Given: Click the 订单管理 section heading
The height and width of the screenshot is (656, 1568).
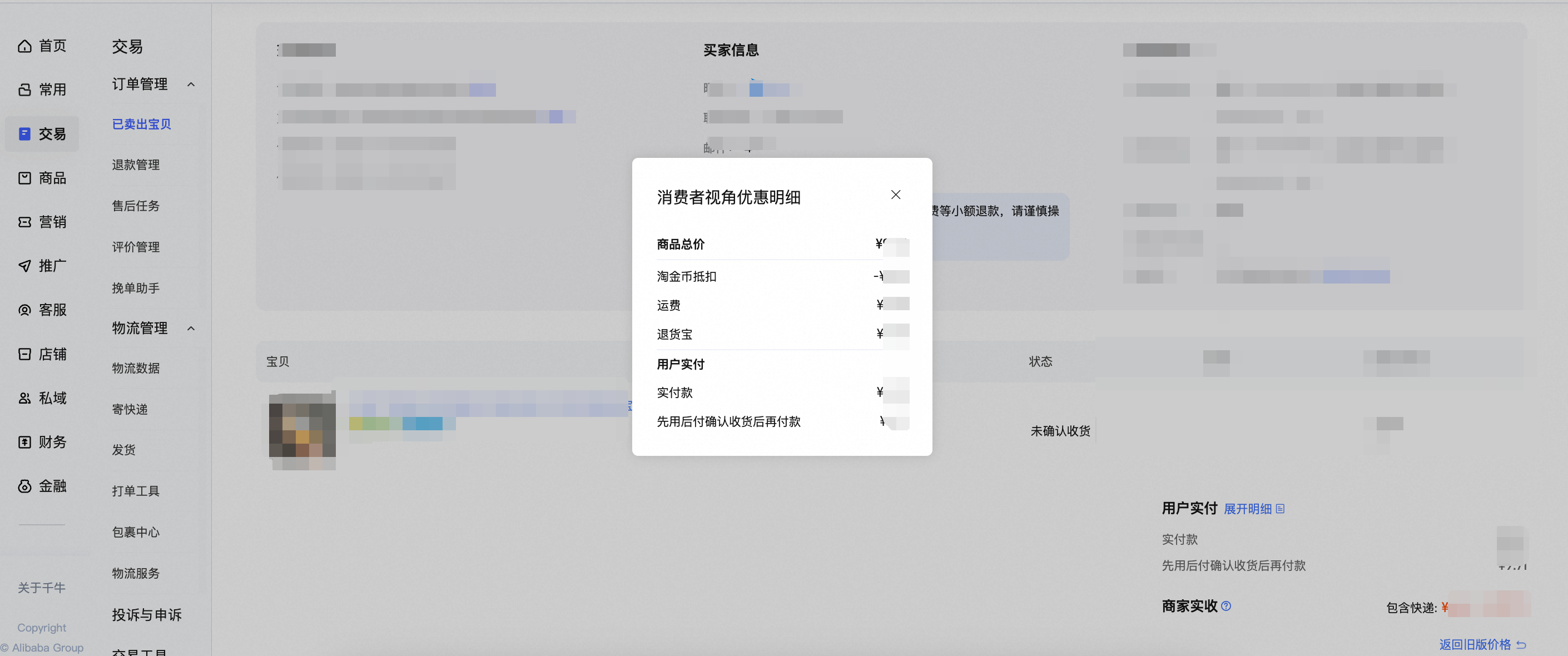Looking at the screenshot, I should tap(140, 84).
